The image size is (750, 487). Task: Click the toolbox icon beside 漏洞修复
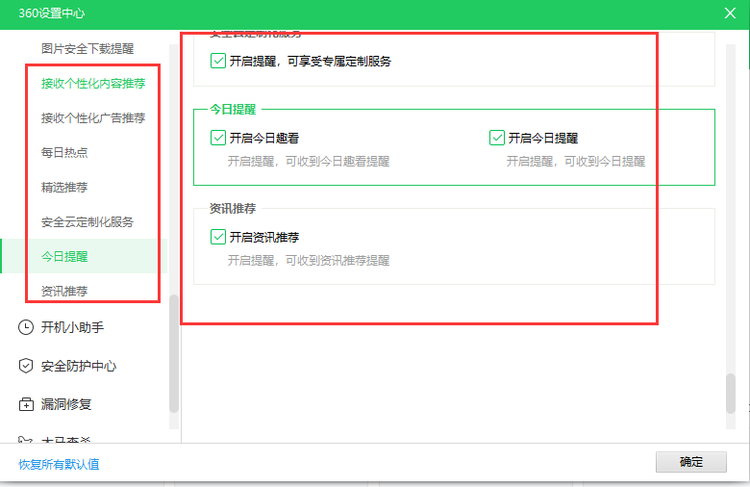(x=26, y=405)
